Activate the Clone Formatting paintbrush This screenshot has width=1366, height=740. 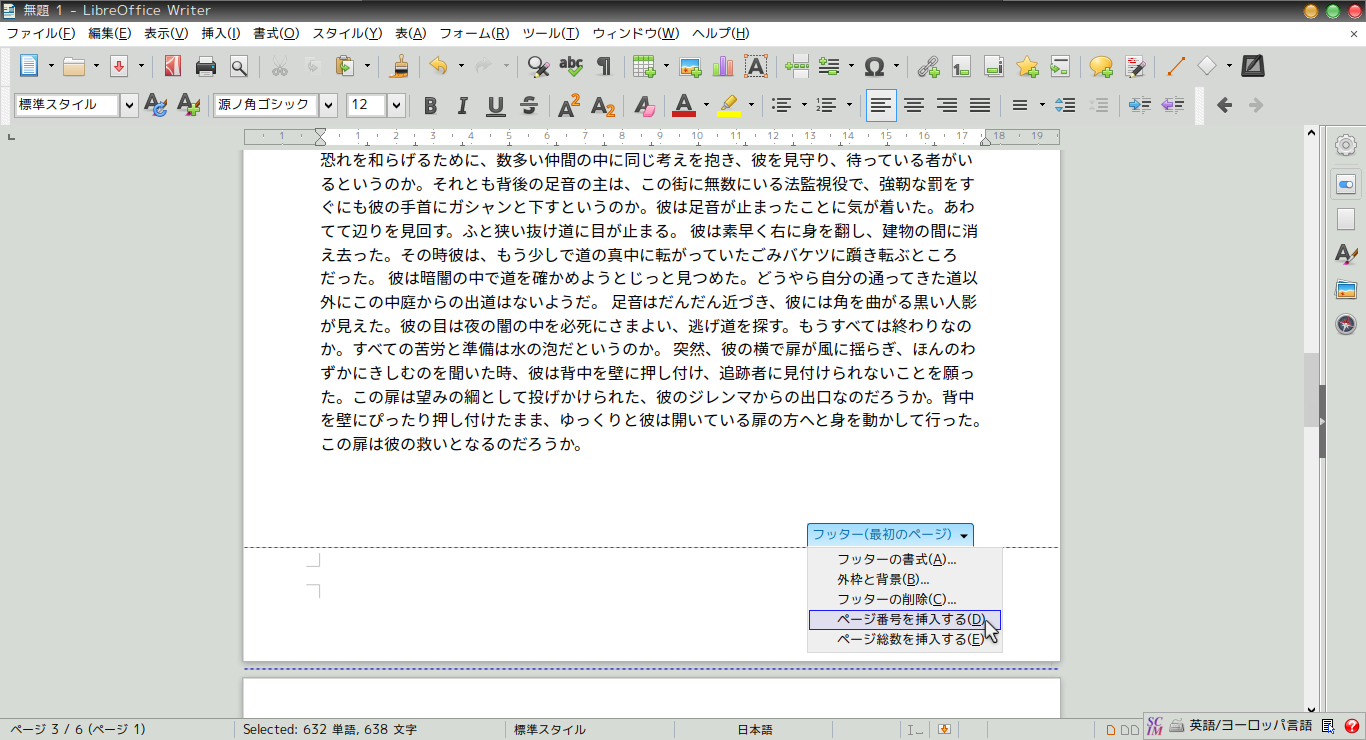pyautogui.click(x=399, y=66)
